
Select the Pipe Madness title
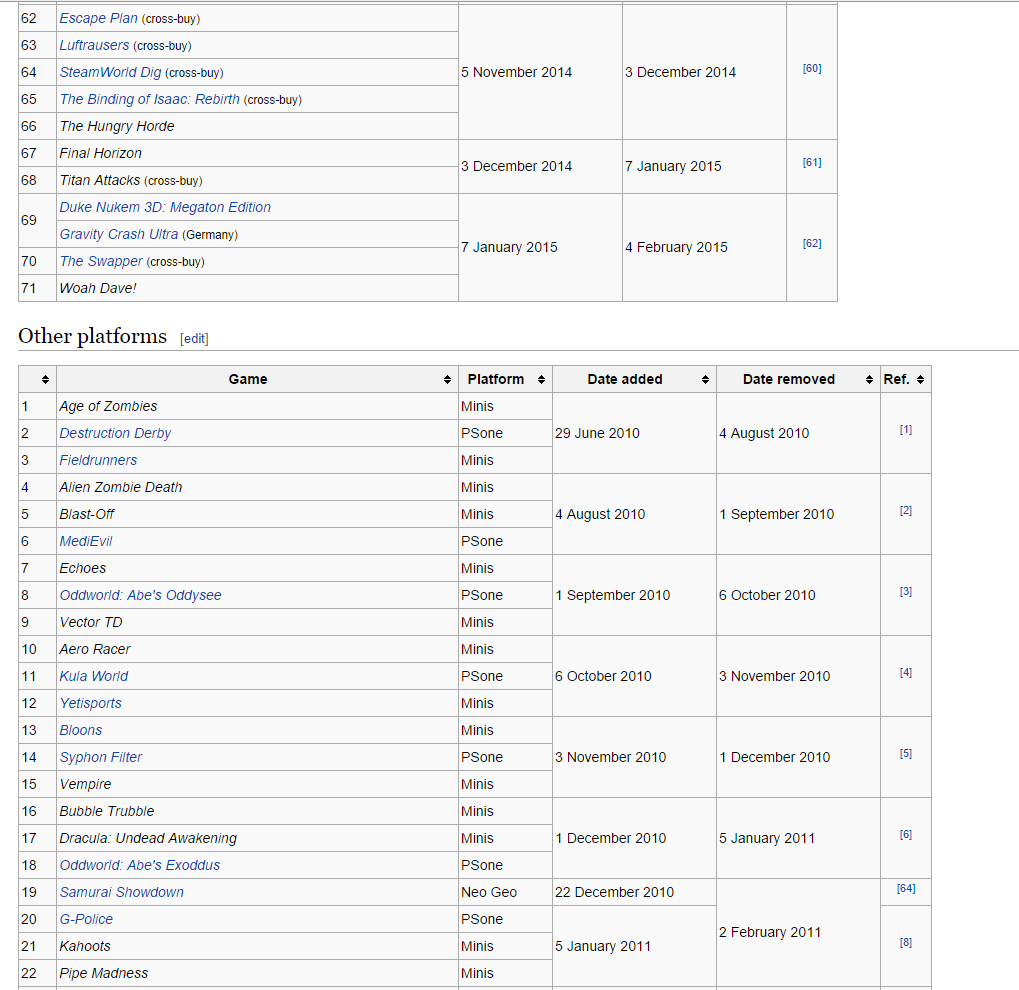pos(103,973)
